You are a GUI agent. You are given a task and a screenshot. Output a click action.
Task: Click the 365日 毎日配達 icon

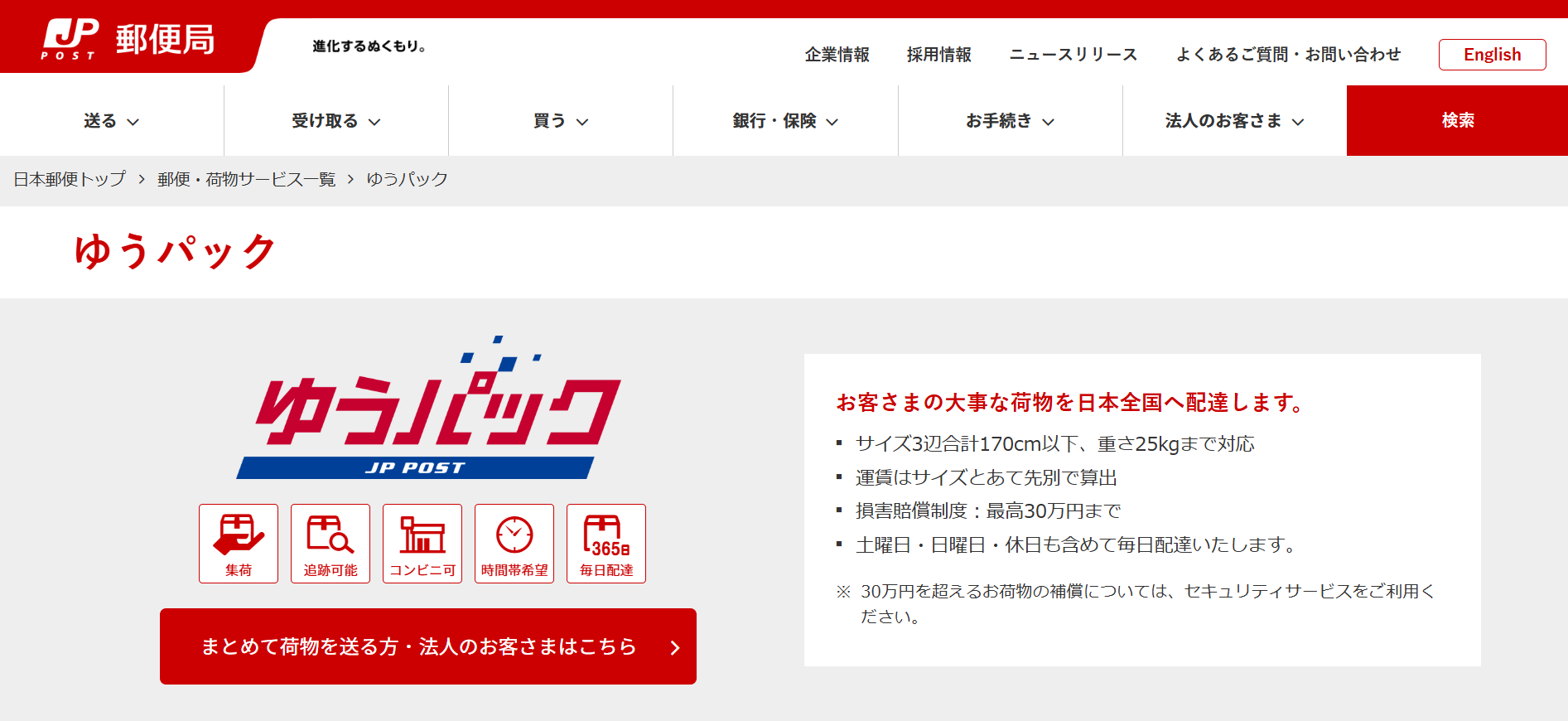[606, 543]
